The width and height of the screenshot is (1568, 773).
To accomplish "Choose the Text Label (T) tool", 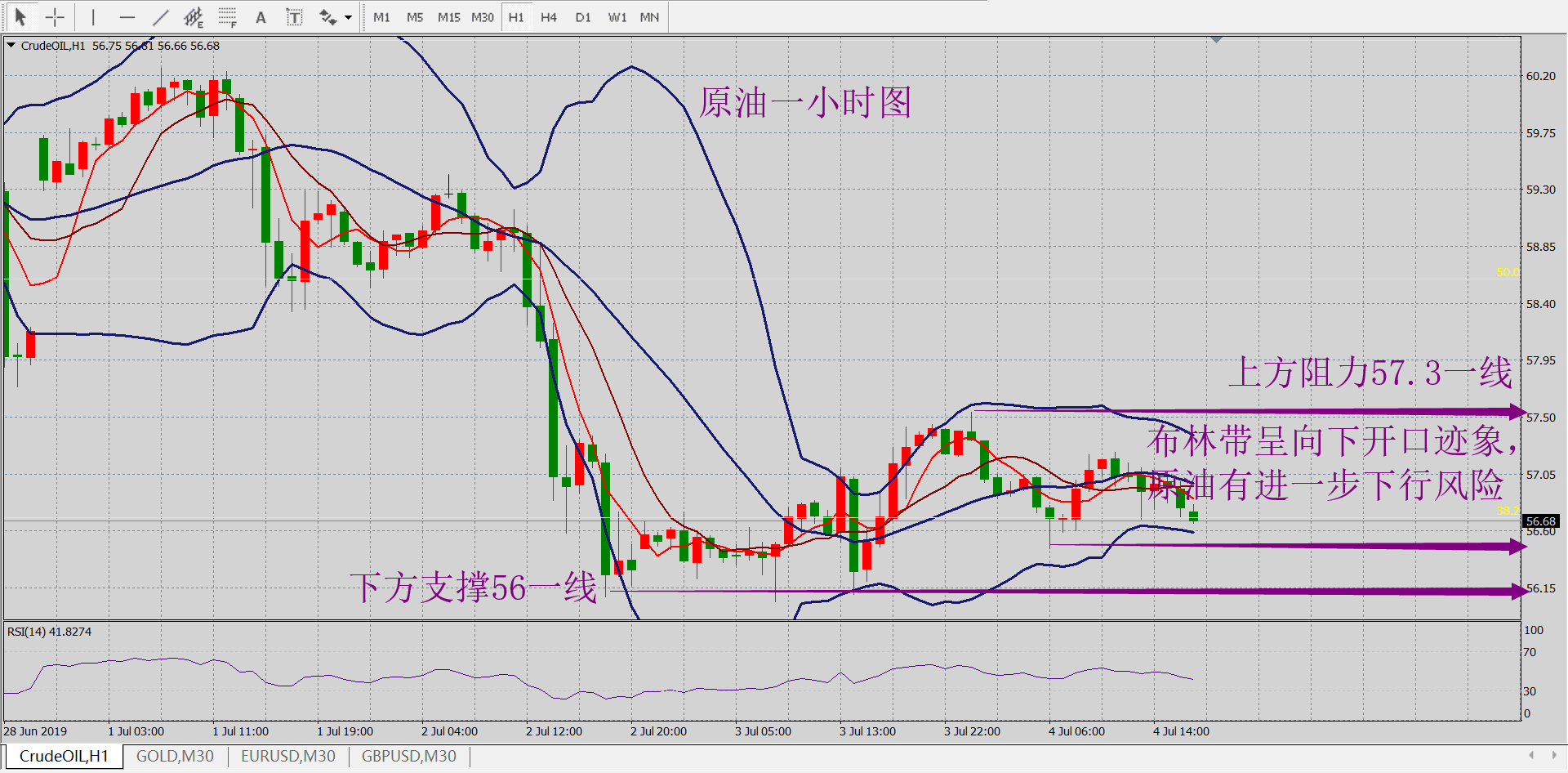I will (x=294, y=16).
